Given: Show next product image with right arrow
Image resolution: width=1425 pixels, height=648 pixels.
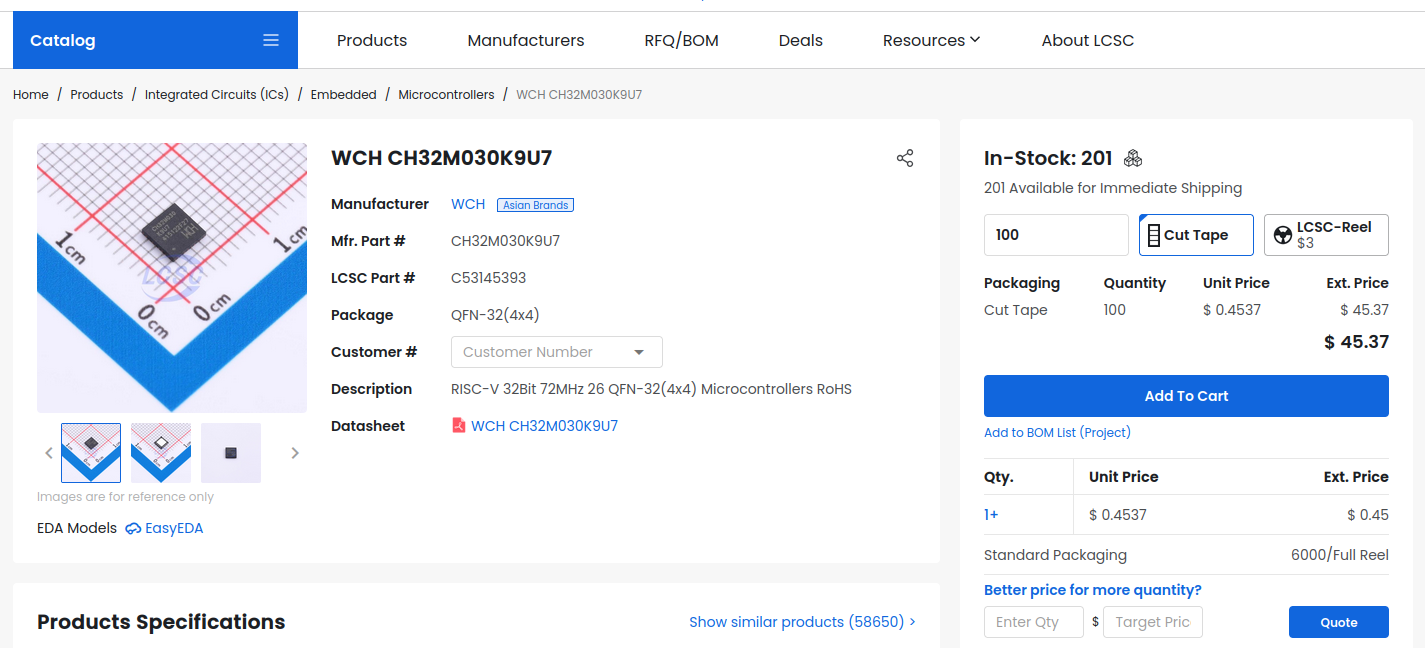Looking at the screenshot, I should (295, 453).
